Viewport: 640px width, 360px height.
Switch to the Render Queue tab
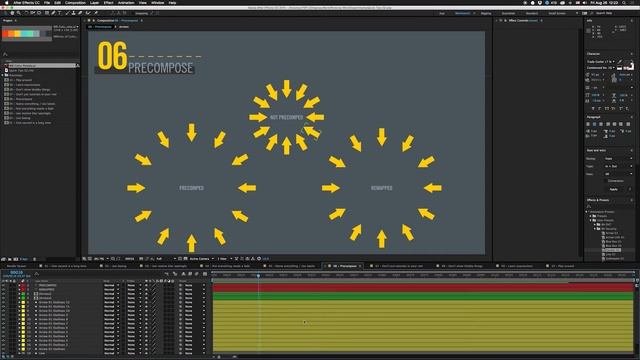(17, 266)
